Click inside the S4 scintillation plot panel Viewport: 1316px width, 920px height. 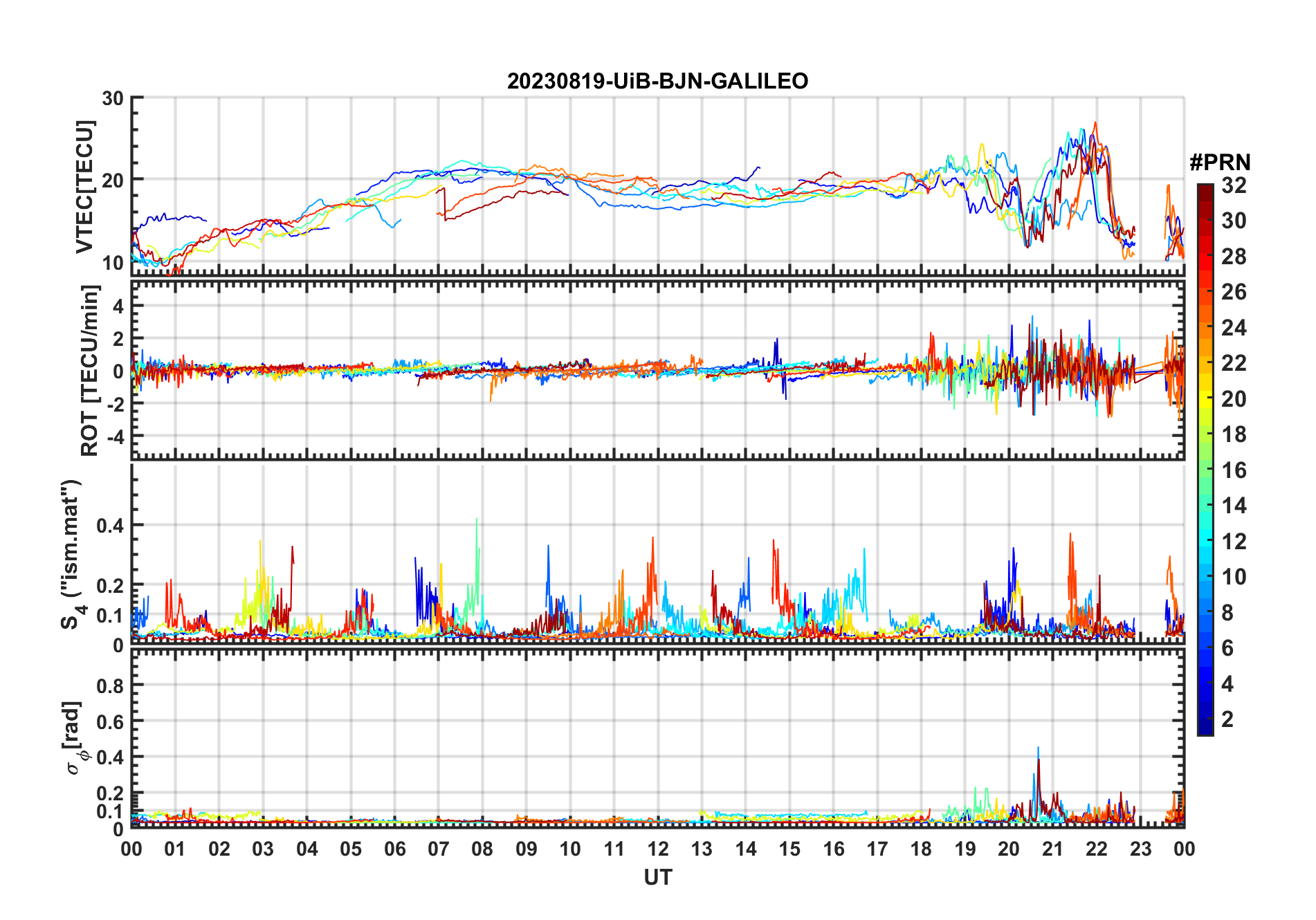(x=658, y=554)
